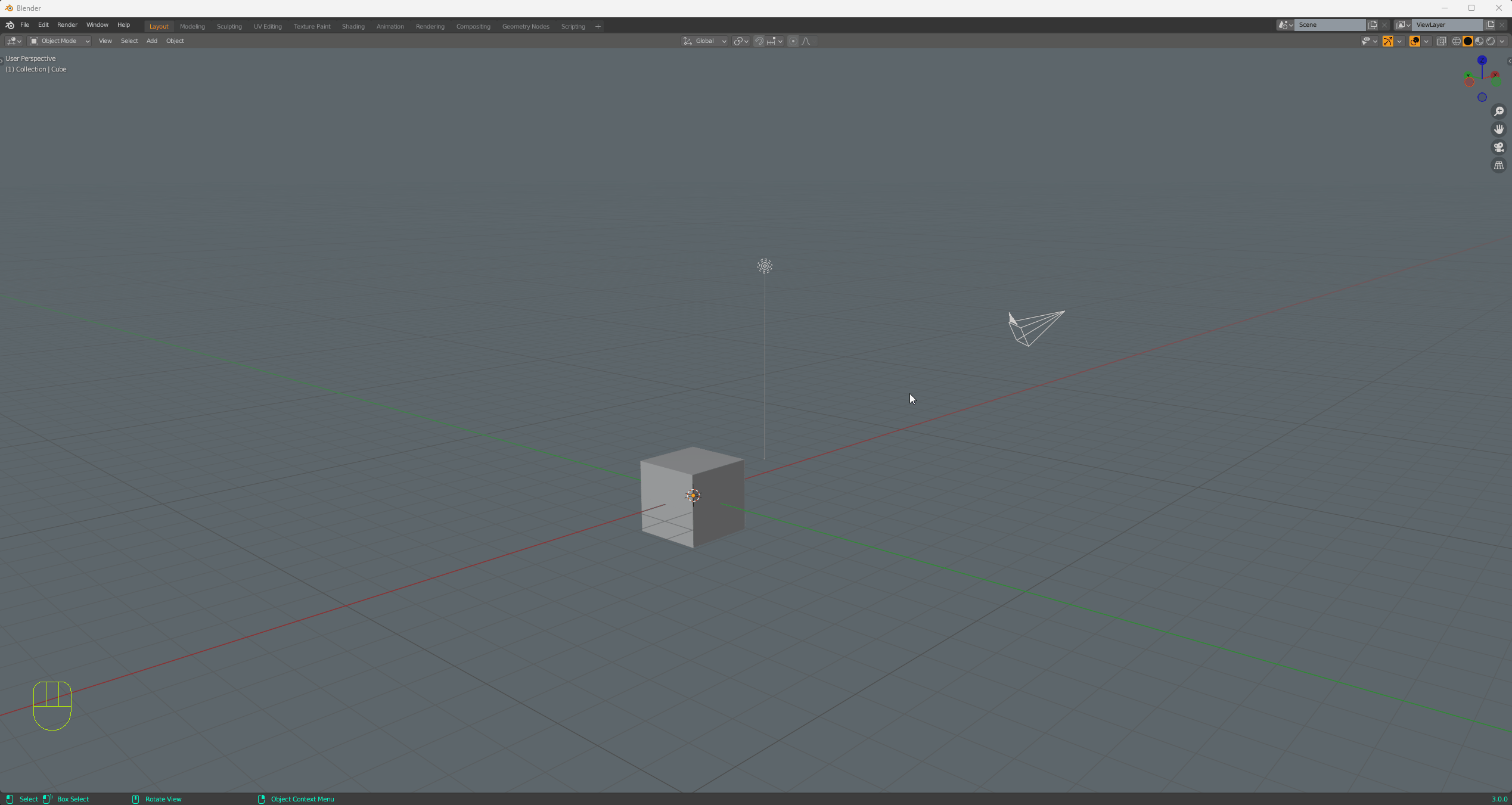Select material preview shading sphere
Image resolution: width=1512 pixels, height=805 pixels.
1479,41
